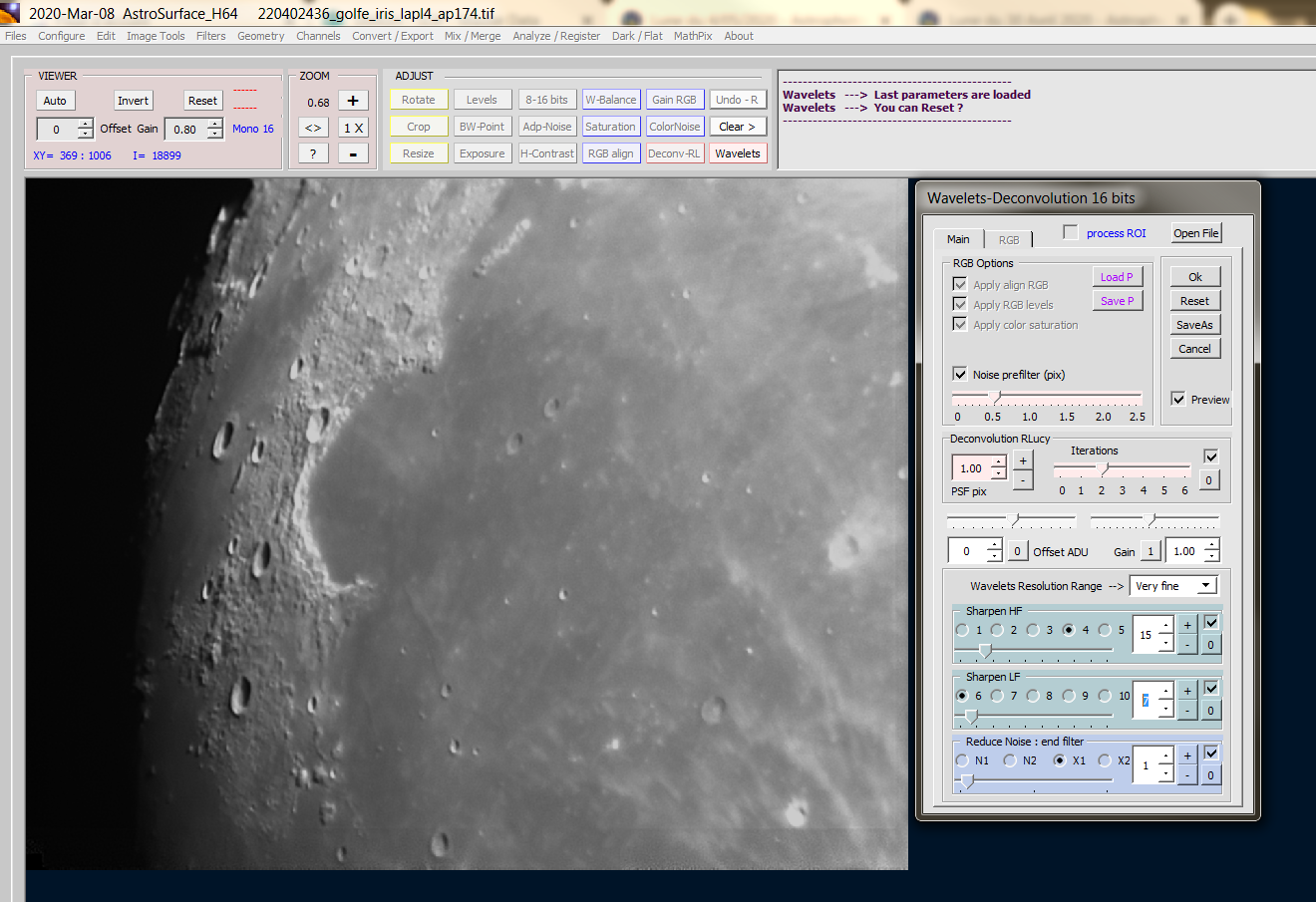Enable the process ROI checkbox
The image size is (1316, 902).
[x=1071, y=232]
